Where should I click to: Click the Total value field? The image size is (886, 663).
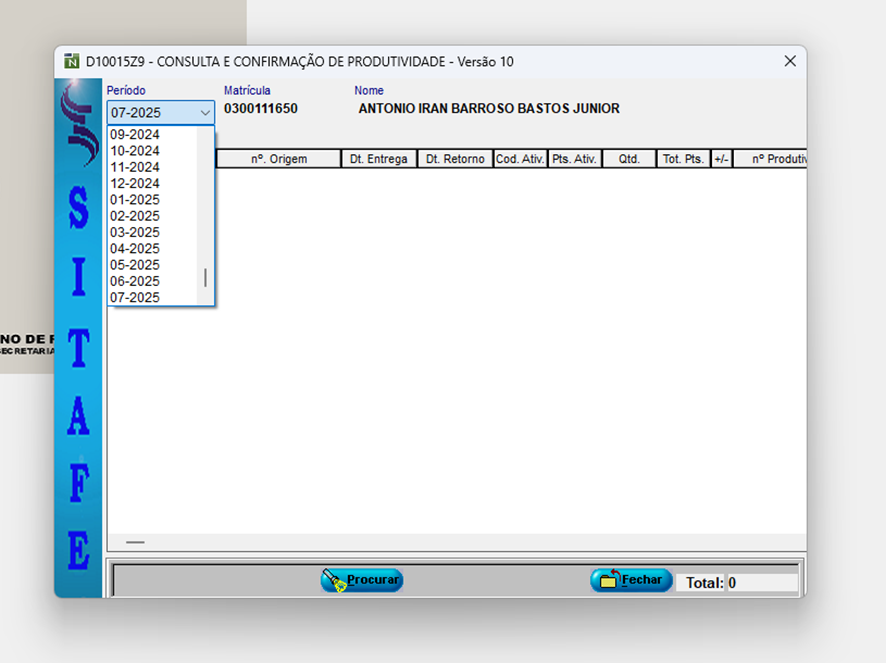pyautogui.click(x=761, y=582)
